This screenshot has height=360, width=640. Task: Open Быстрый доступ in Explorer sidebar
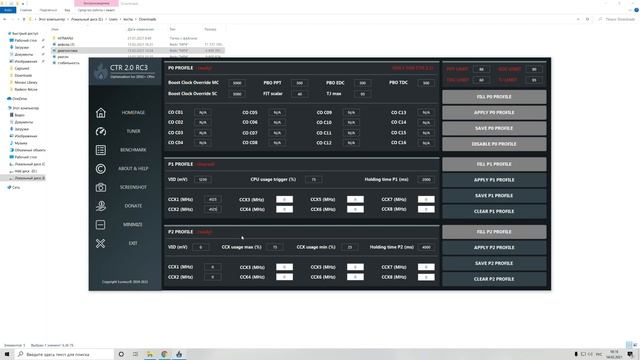pos(25,33)
